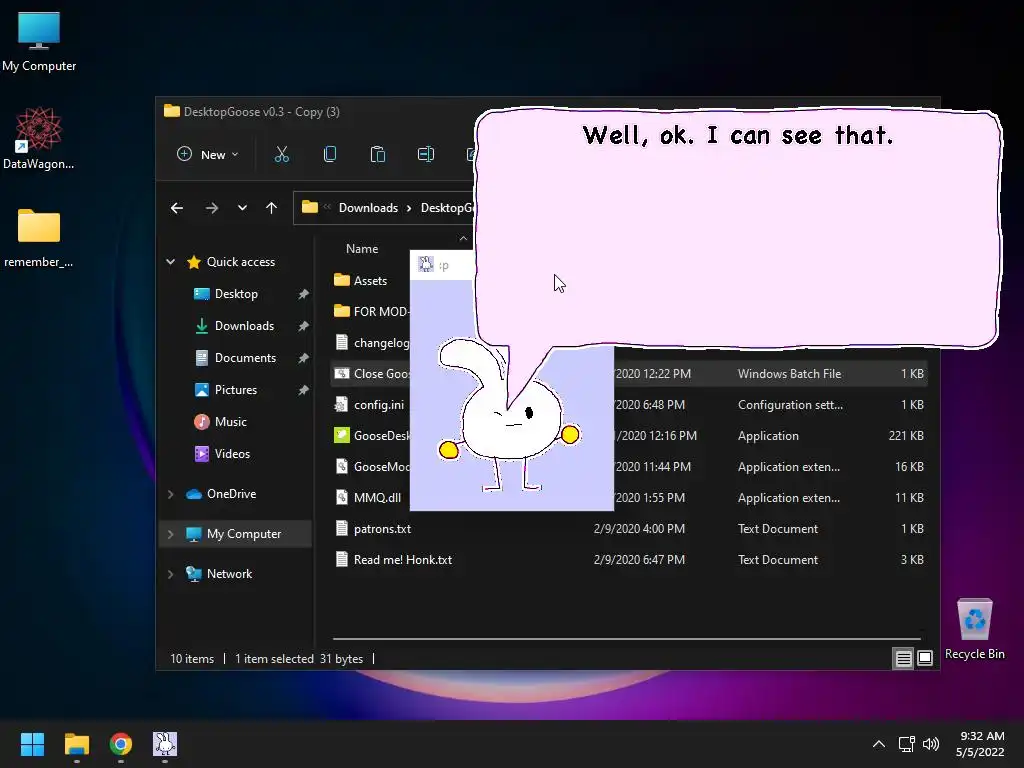Open the clock and date flyout
Image resolution: width=1024 pixels, height=768 pixels.
click(x=981, y=744)
